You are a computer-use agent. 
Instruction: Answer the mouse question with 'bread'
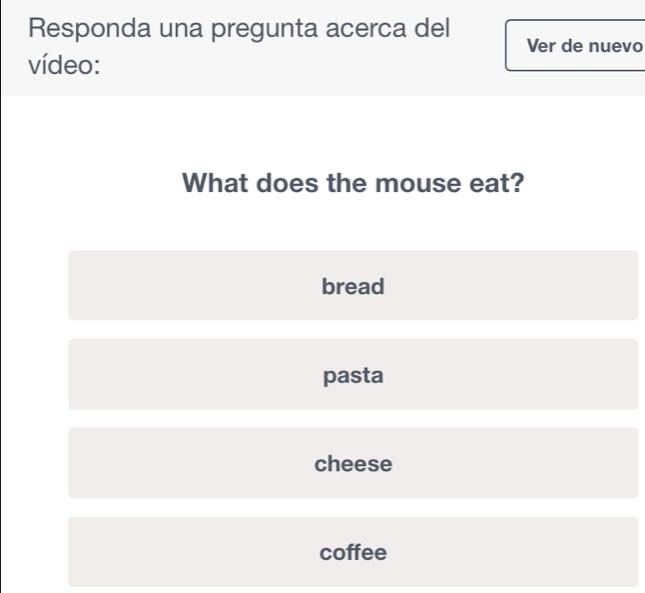tap(353, 286)
